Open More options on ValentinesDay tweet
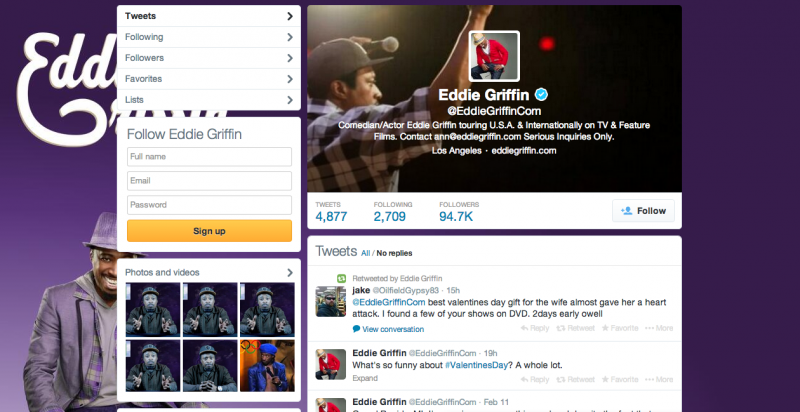 click(x=659, y=379)
